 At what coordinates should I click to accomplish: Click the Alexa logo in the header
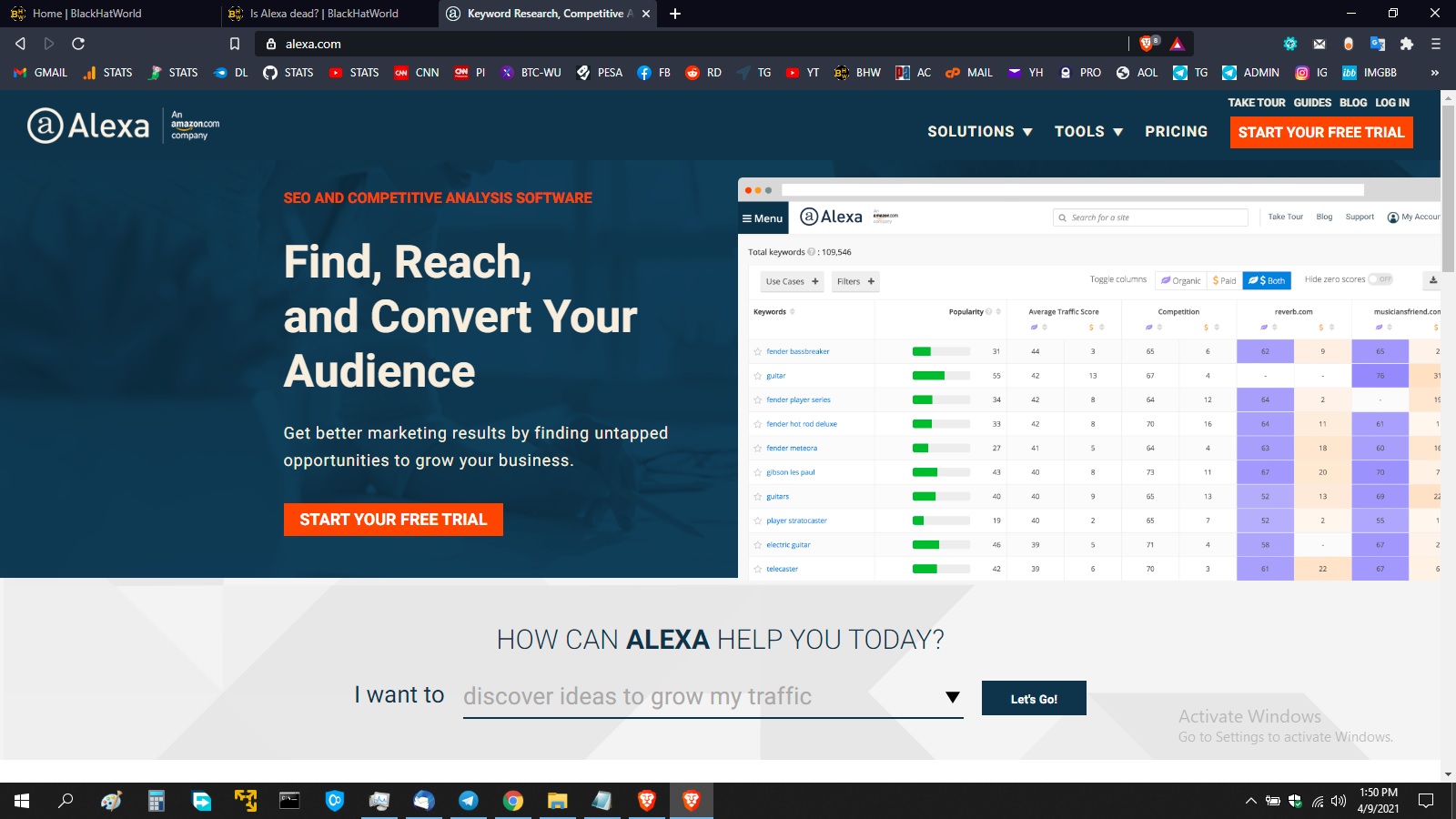(88, 126)
